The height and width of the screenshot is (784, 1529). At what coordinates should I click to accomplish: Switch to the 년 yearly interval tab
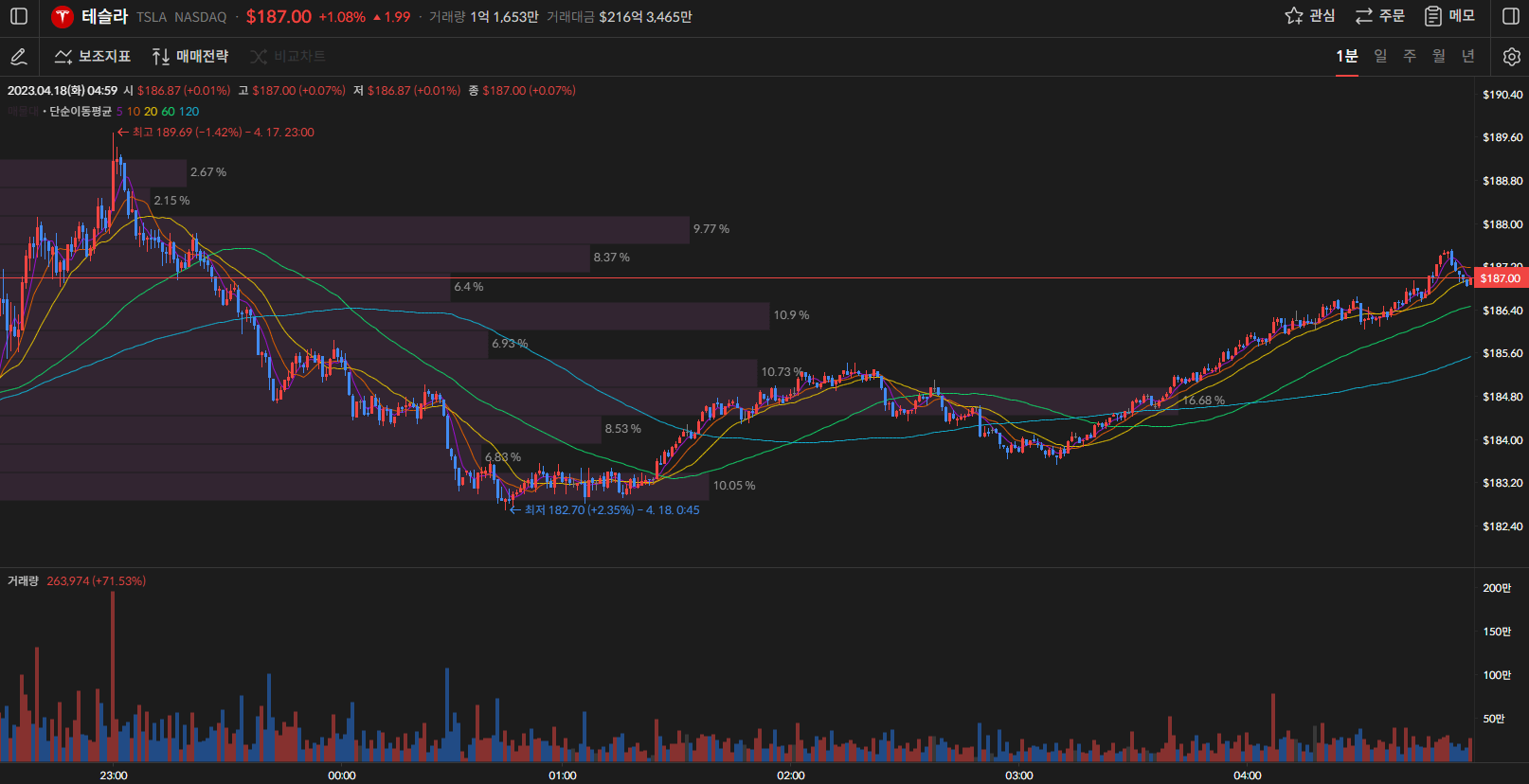pos(1468,57)
